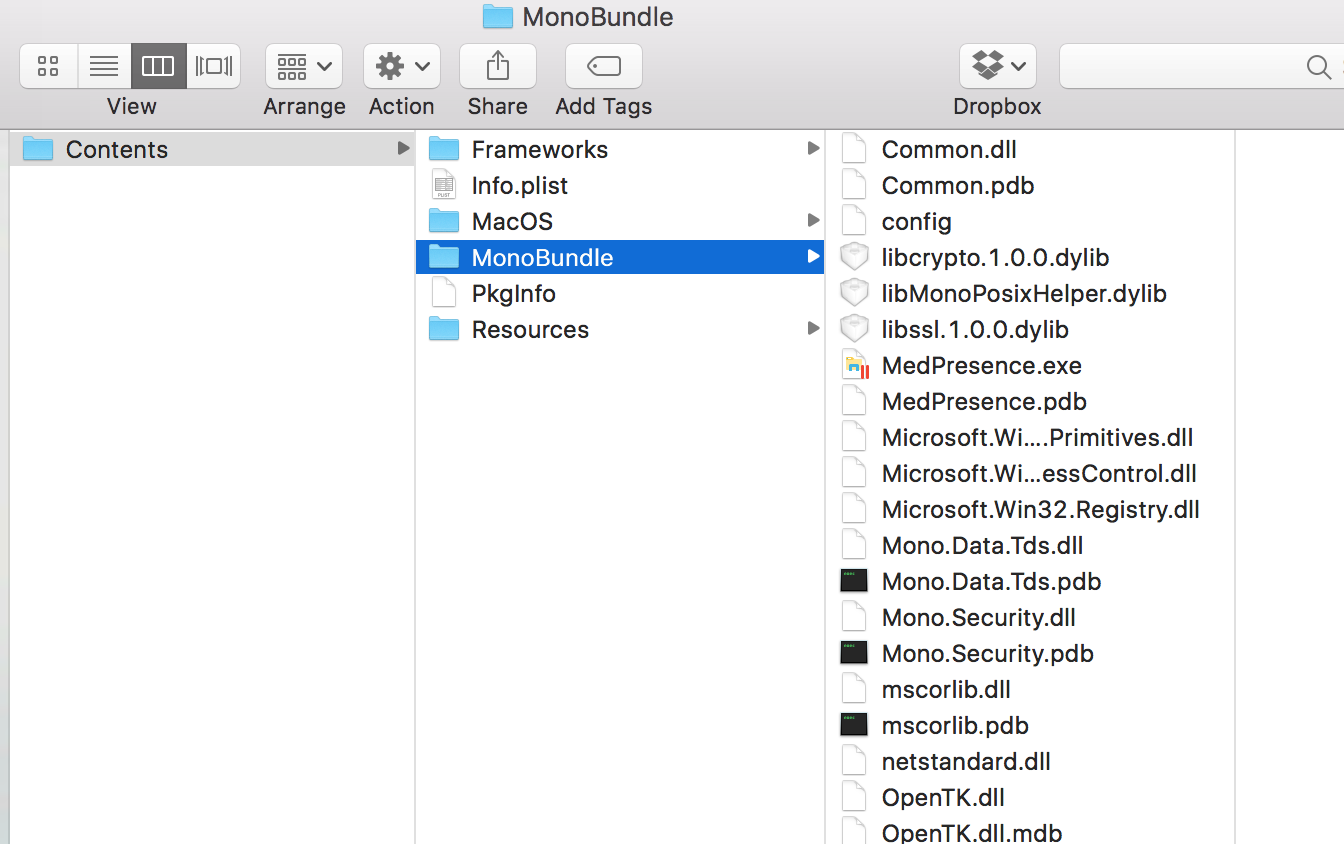Image resolution: width=1344 pixels, height=844 pixels.
Task: Click the mscorlib.pdb terminal icon
Action: [x=853, y=725]
